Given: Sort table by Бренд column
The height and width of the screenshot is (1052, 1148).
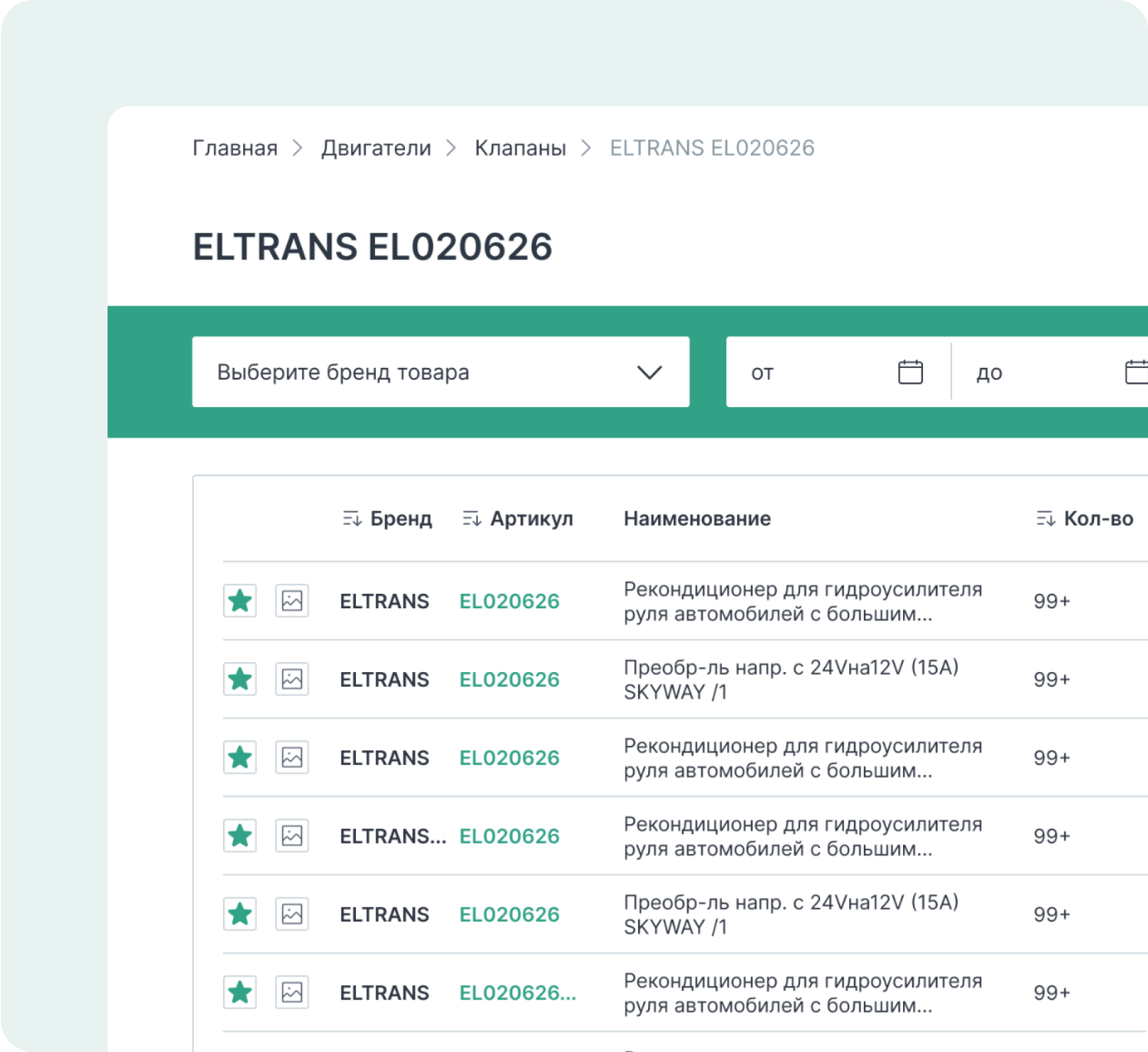Looking at the screenshot, I should point(388,519).
